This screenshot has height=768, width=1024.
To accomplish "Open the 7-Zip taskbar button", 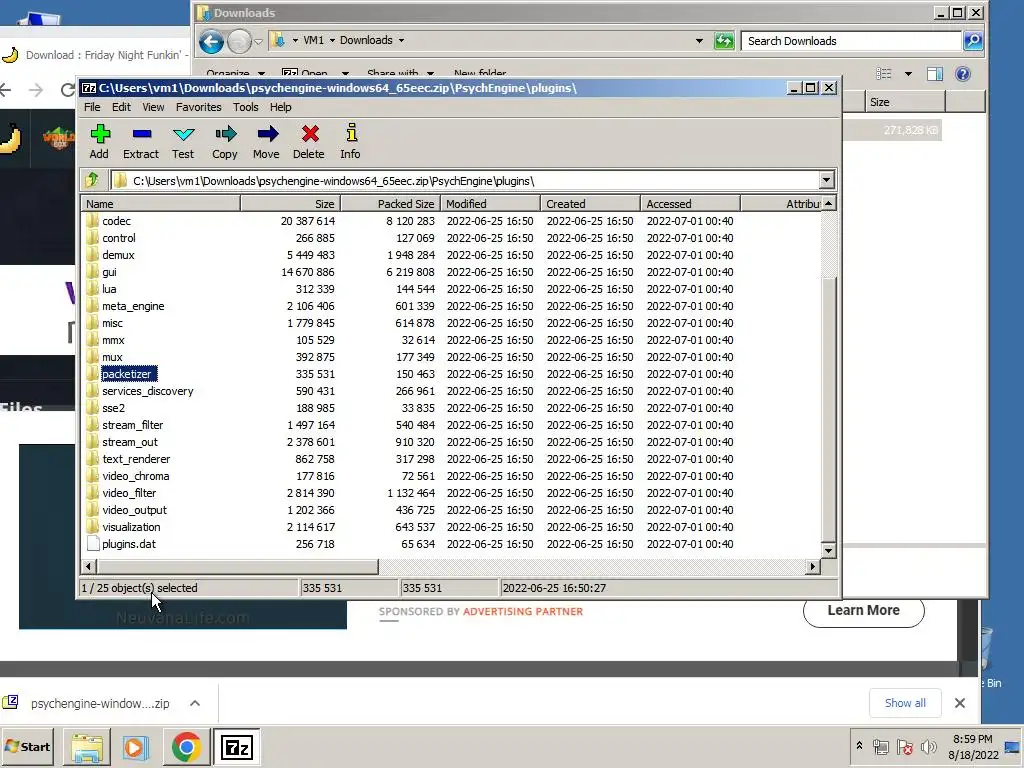I will pyautogui.click(x=236, y=747).
